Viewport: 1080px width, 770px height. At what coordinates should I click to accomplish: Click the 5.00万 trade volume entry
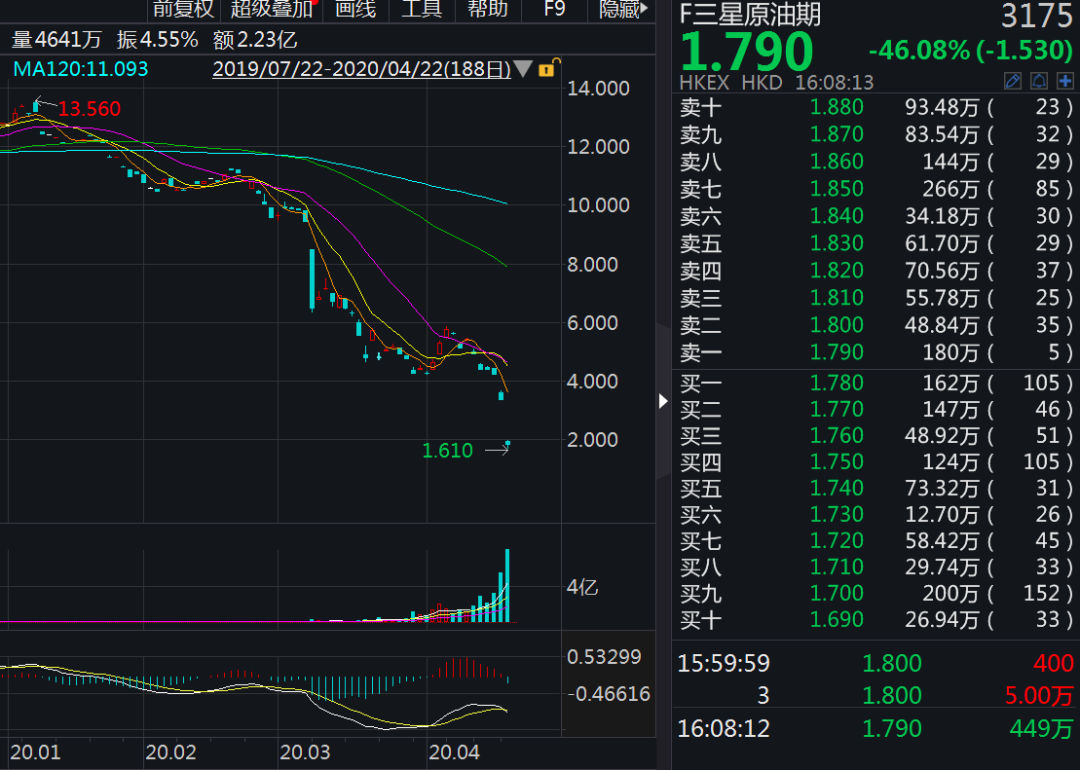(x=1039, y=696)
